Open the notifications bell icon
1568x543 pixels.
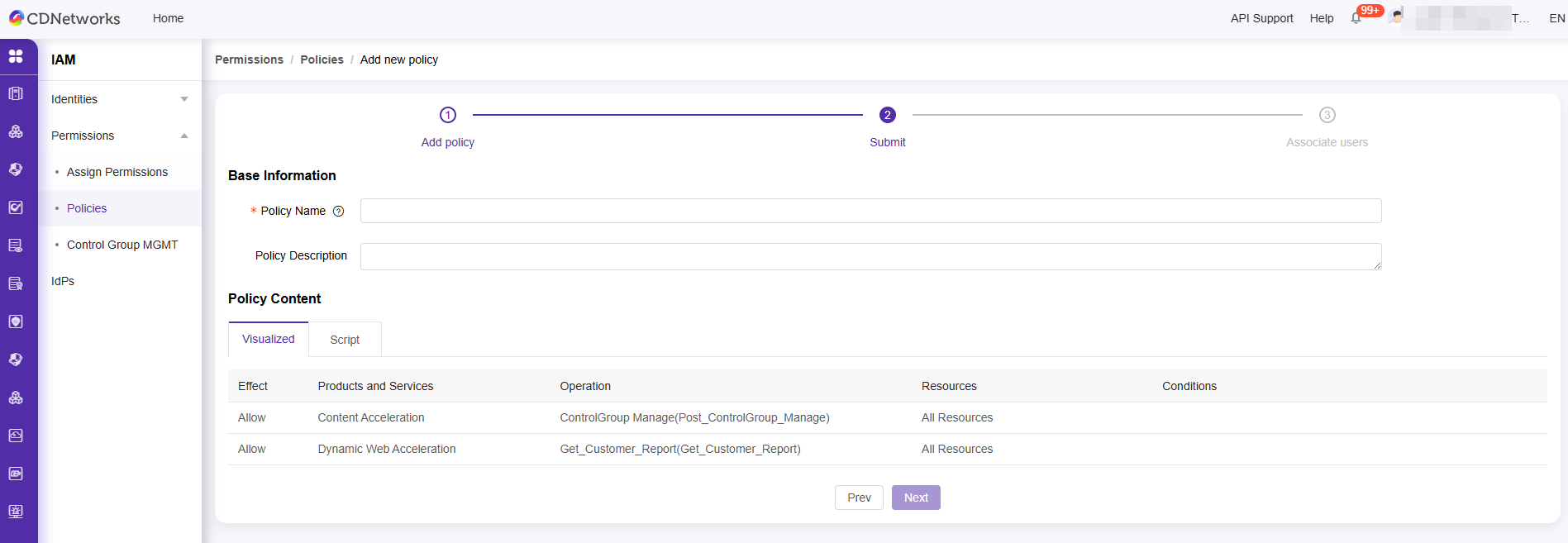pyautogui.click(x=1356, y=18)
